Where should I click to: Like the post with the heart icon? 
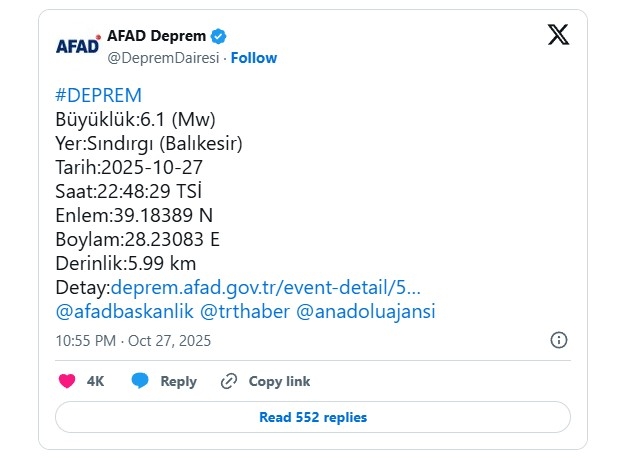(67, 381)
